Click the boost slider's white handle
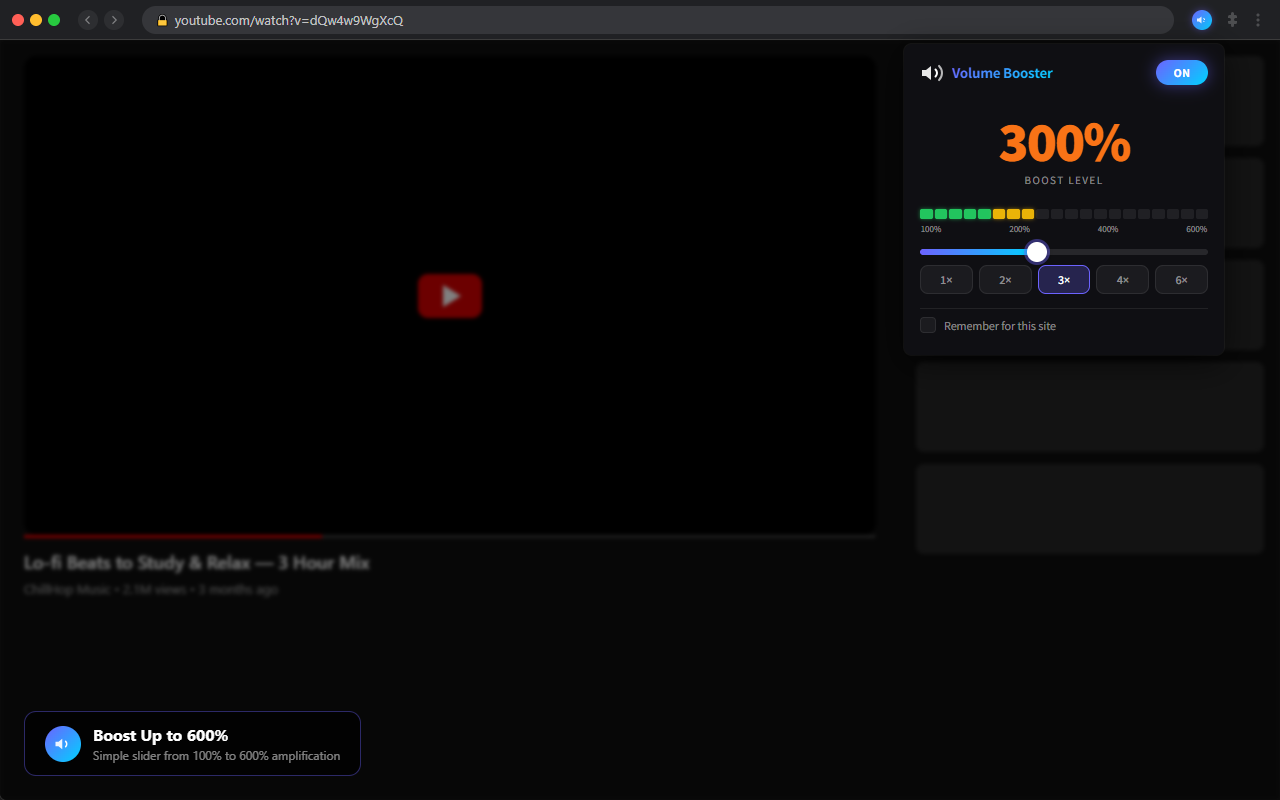The image size is (1280, 800). [x=1037, y=252]
